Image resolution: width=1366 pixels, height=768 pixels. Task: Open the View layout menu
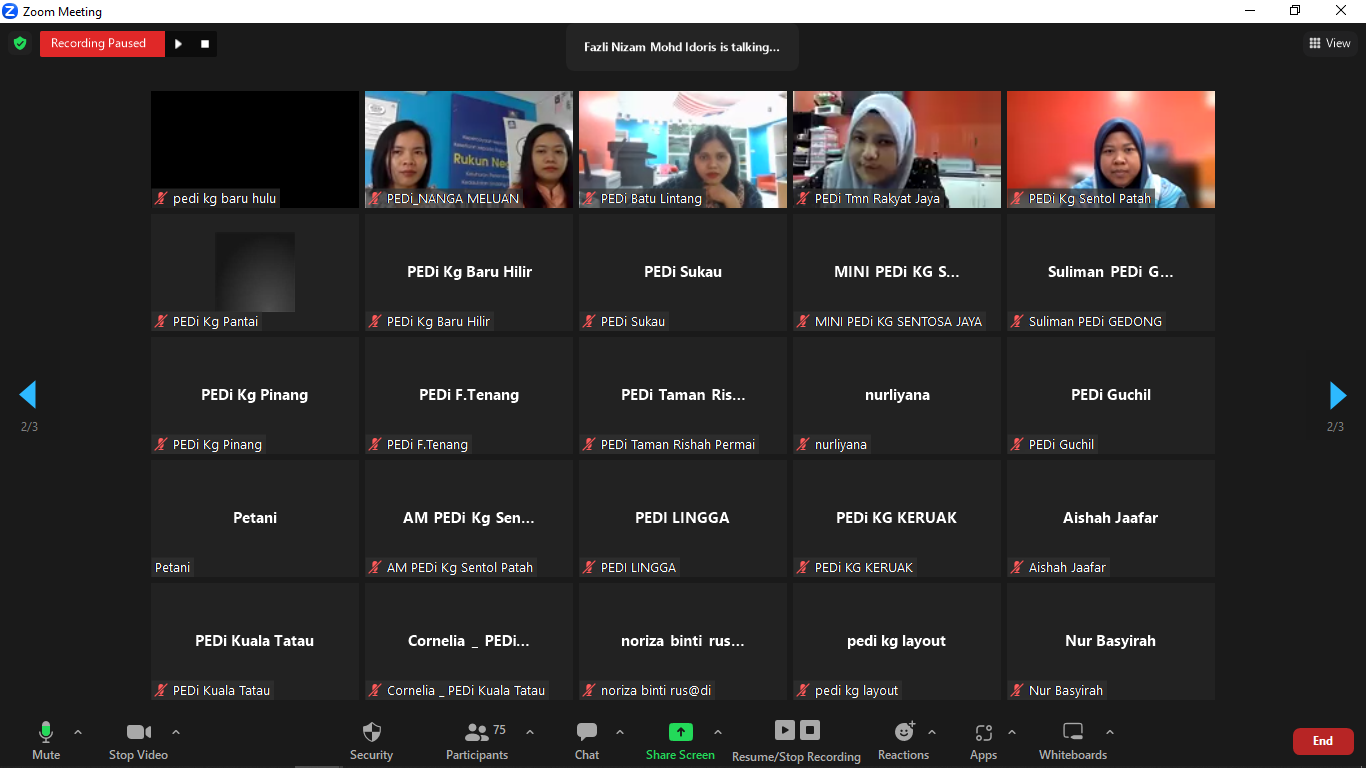(x=1329, y=43)
